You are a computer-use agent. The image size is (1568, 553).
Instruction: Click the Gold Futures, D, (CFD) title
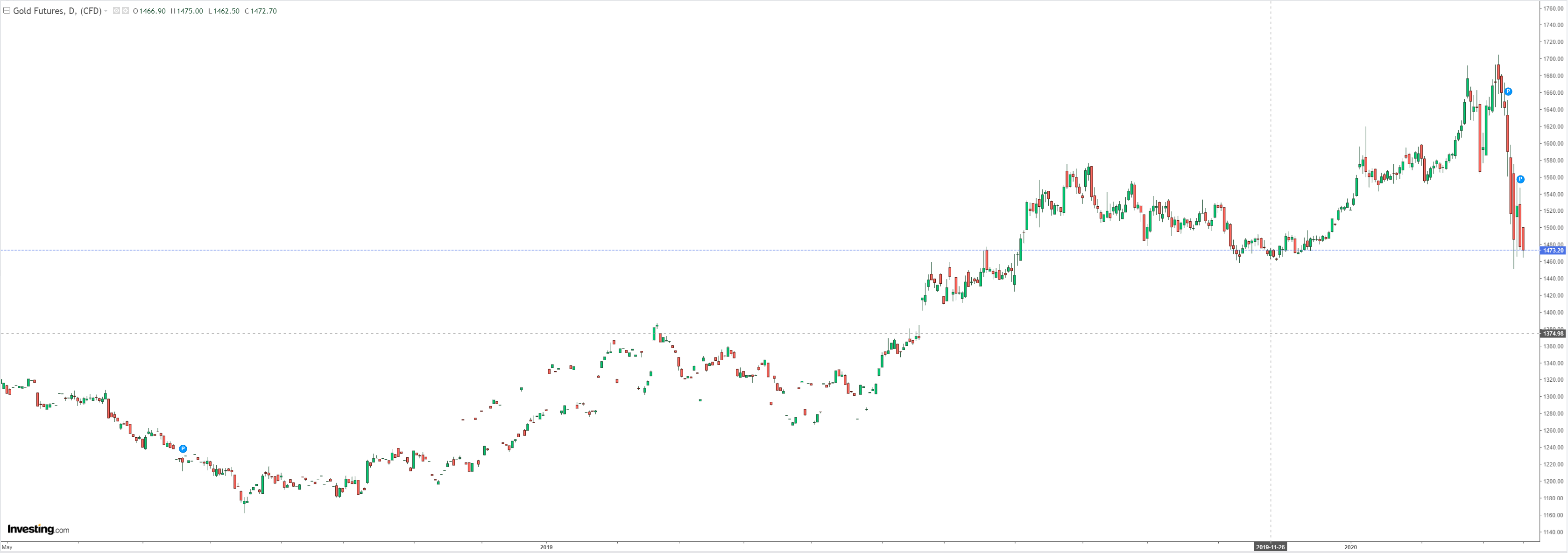click(x=57, y=11)
